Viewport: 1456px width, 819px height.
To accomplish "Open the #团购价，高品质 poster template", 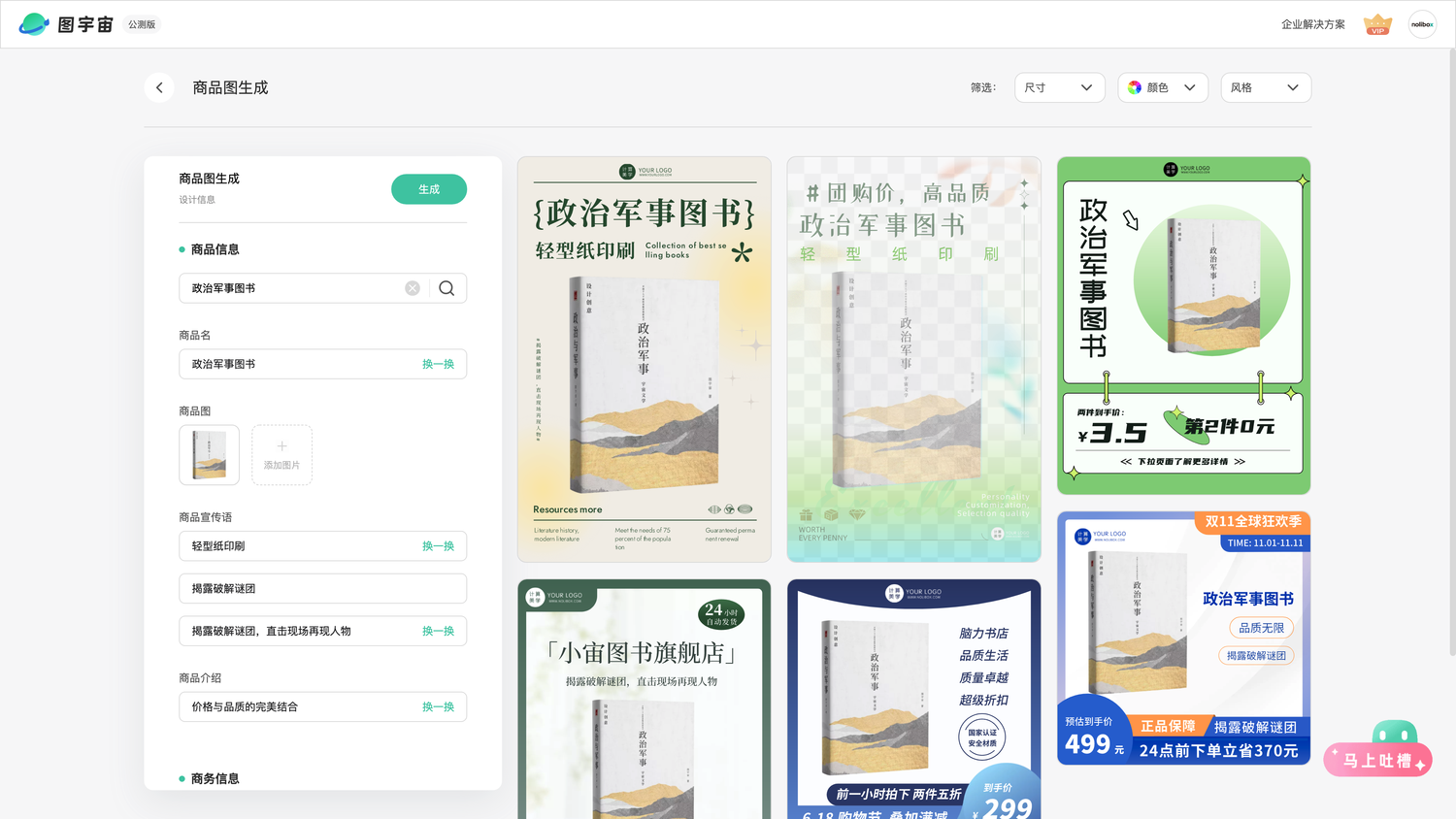I will point(914,359).
